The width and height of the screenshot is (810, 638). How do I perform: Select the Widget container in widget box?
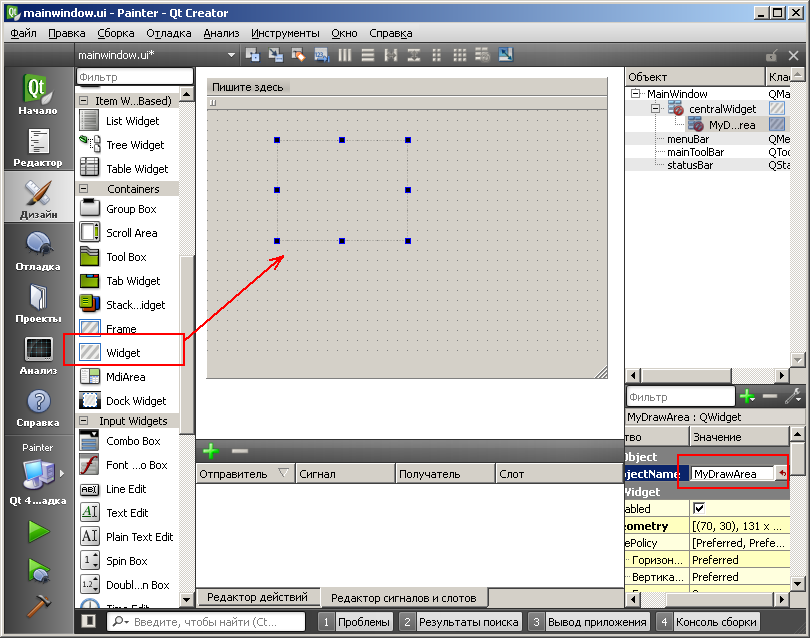[x=123, y=353]
